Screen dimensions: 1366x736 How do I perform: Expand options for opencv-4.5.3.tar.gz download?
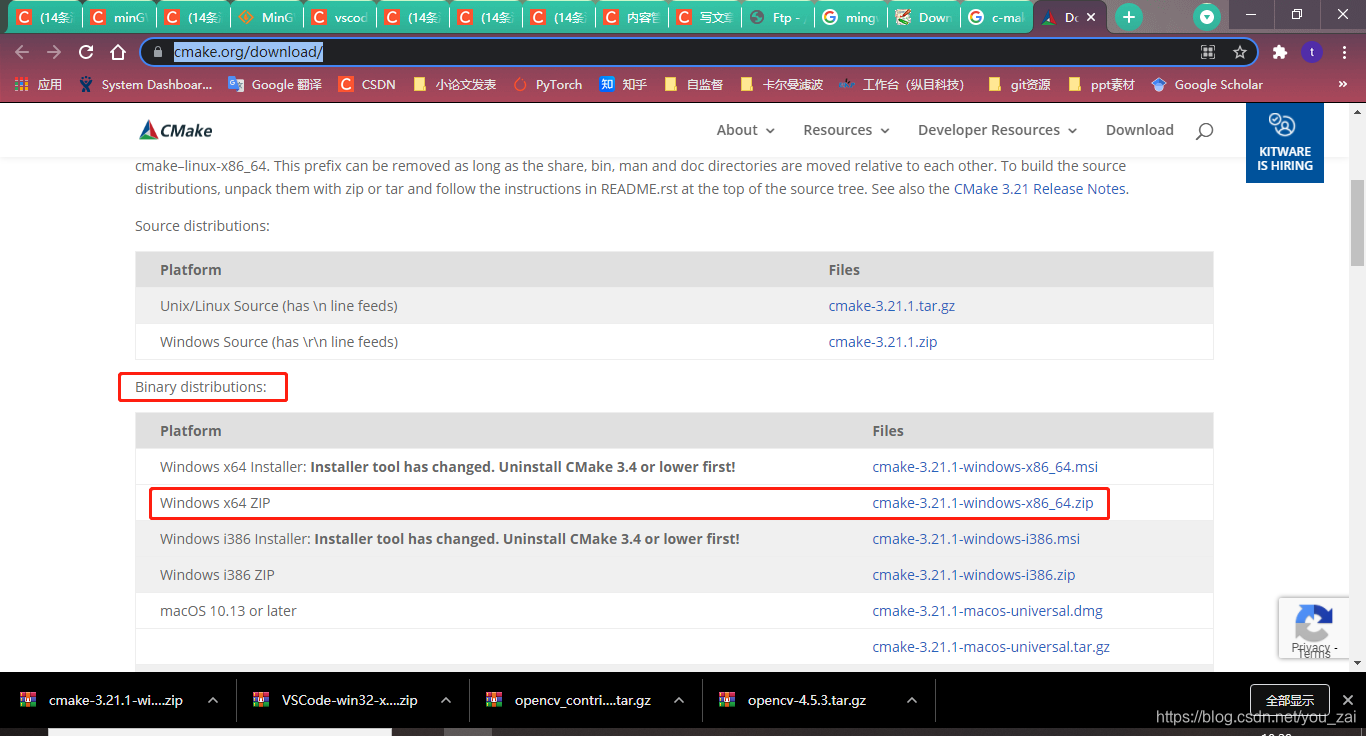912,701
